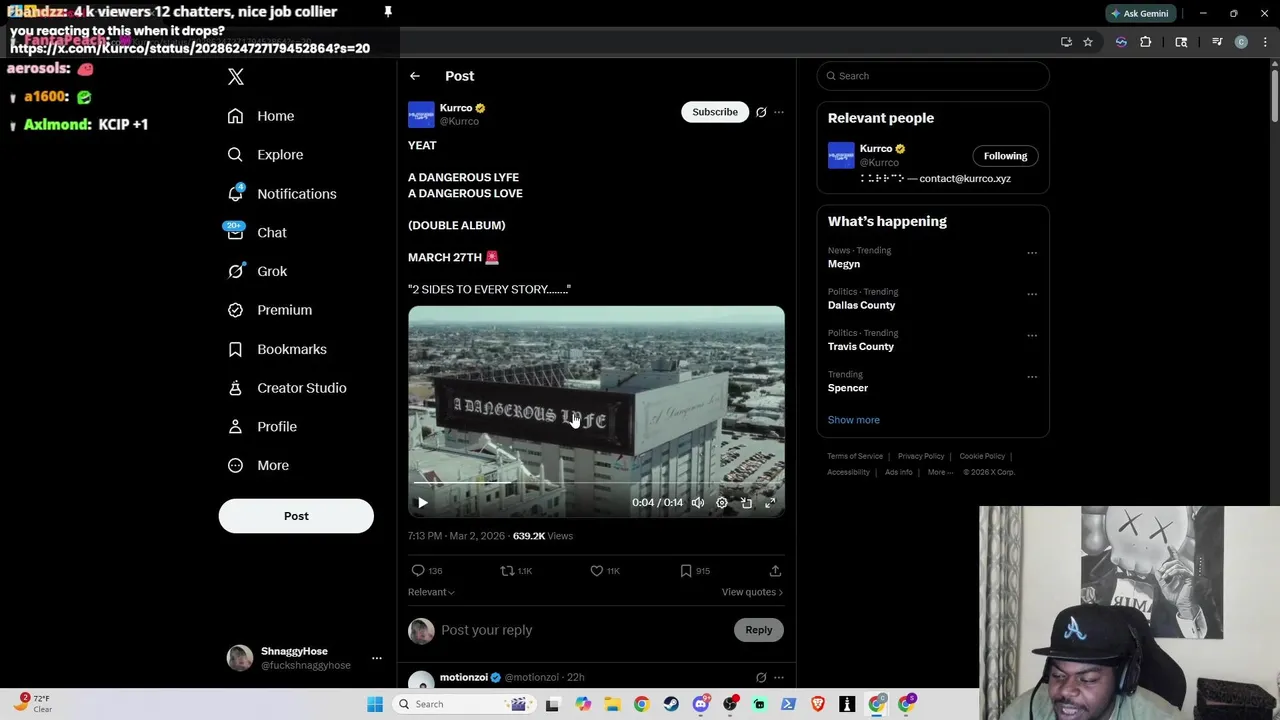
Task: Open the Explore page
Action: (x=265, y=155)
